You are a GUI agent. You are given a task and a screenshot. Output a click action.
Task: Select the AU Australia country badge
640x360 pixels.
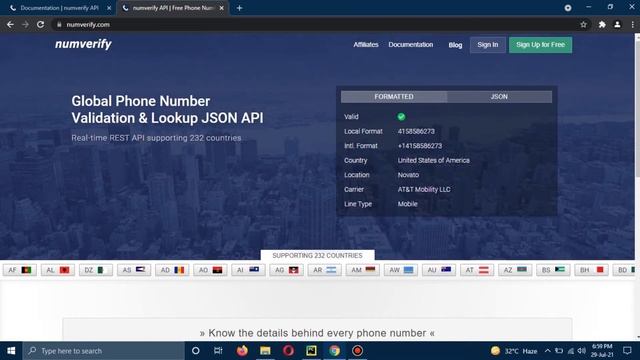pos(439,270)
